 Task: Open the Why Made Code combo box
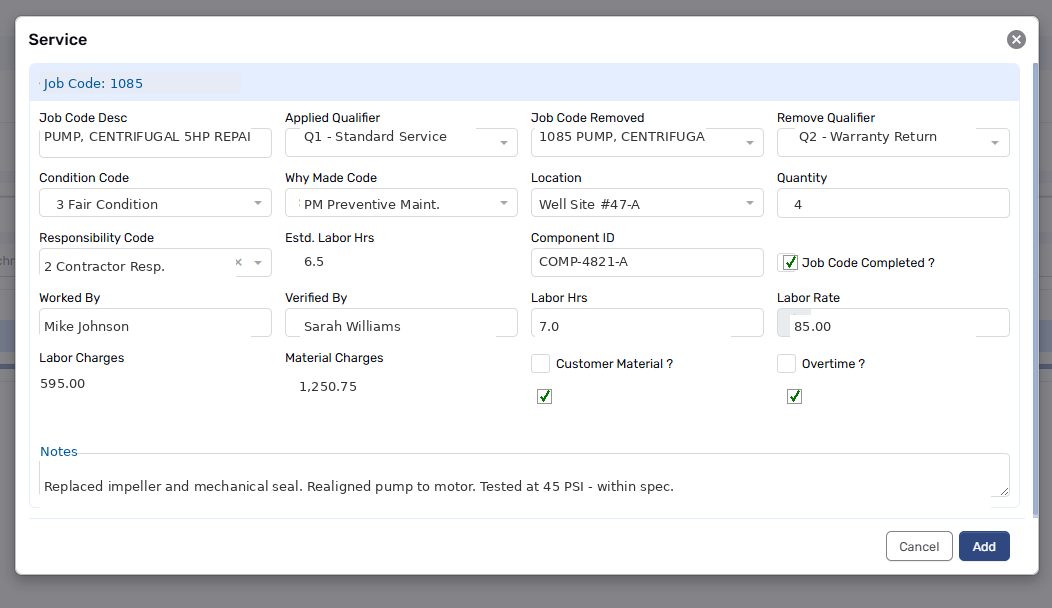click(400, 202)
